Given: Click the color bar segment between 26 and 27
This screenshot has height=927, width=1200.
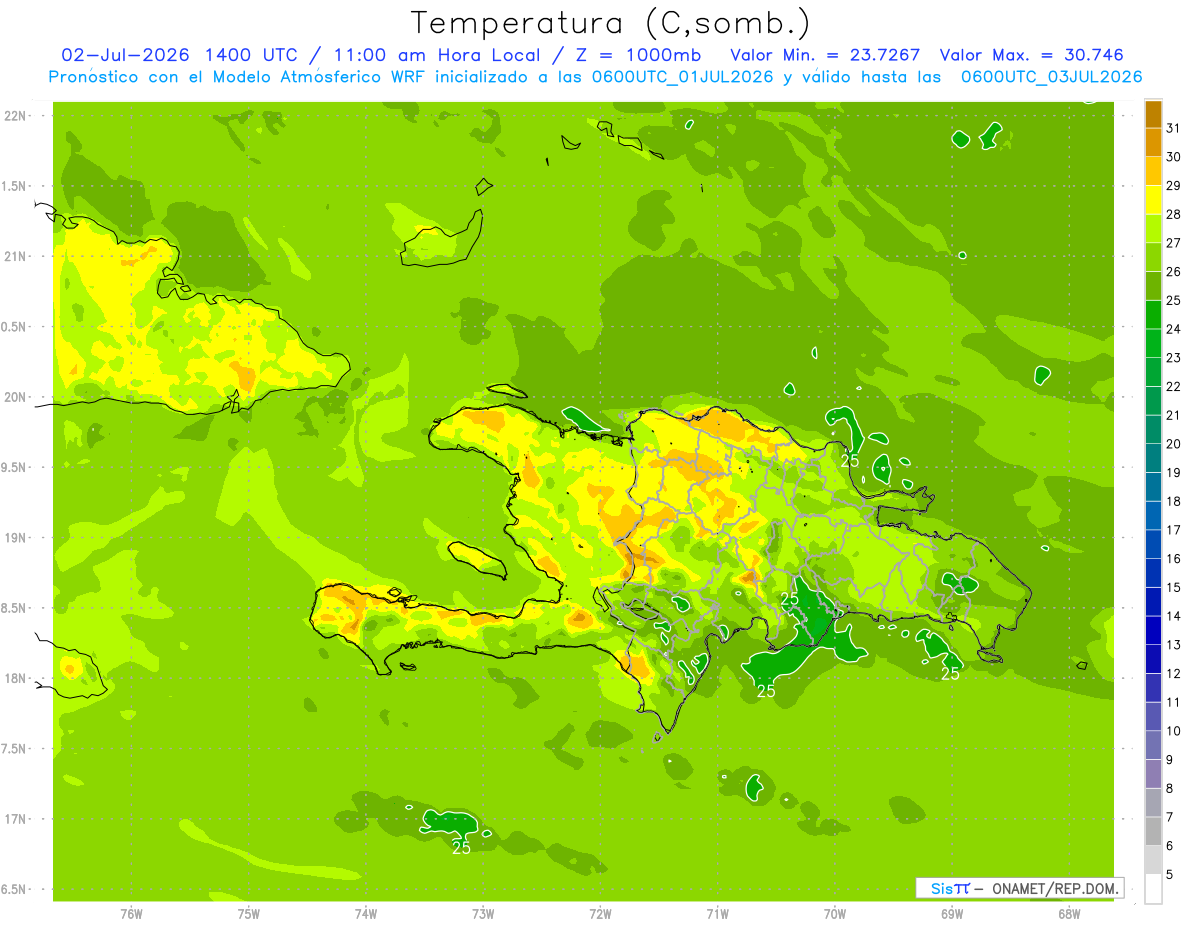Looking at the screenshot, I should (1153, 257).
